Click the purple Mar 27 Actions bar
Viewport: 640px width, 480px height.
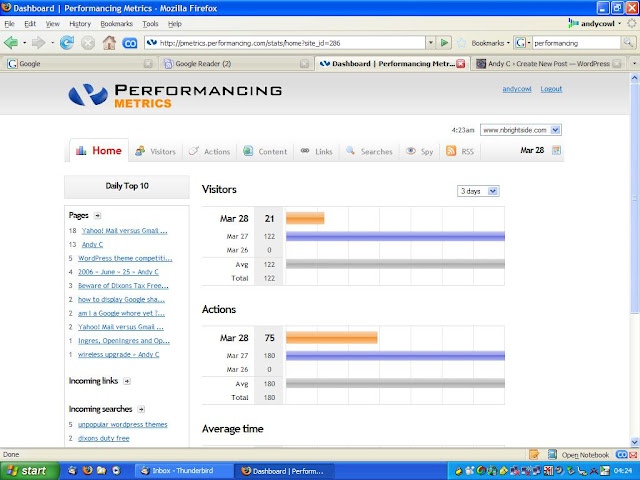[x=395, y=356]
